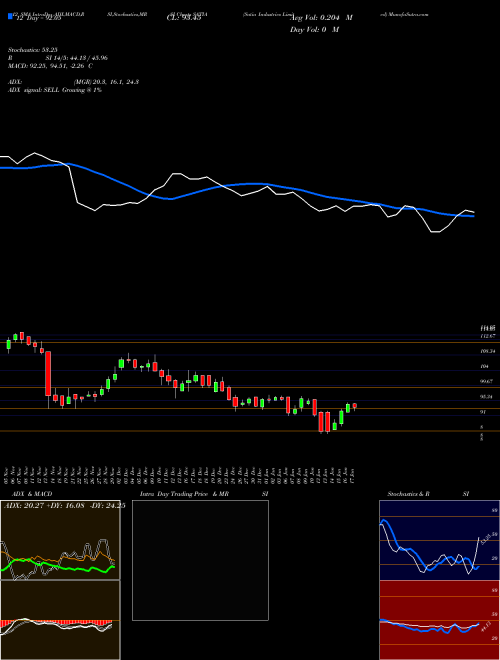Screen dimensions: 500x660
Task: Click the 'Stochastics & R SI' panel title
Action: pos(428,494)
